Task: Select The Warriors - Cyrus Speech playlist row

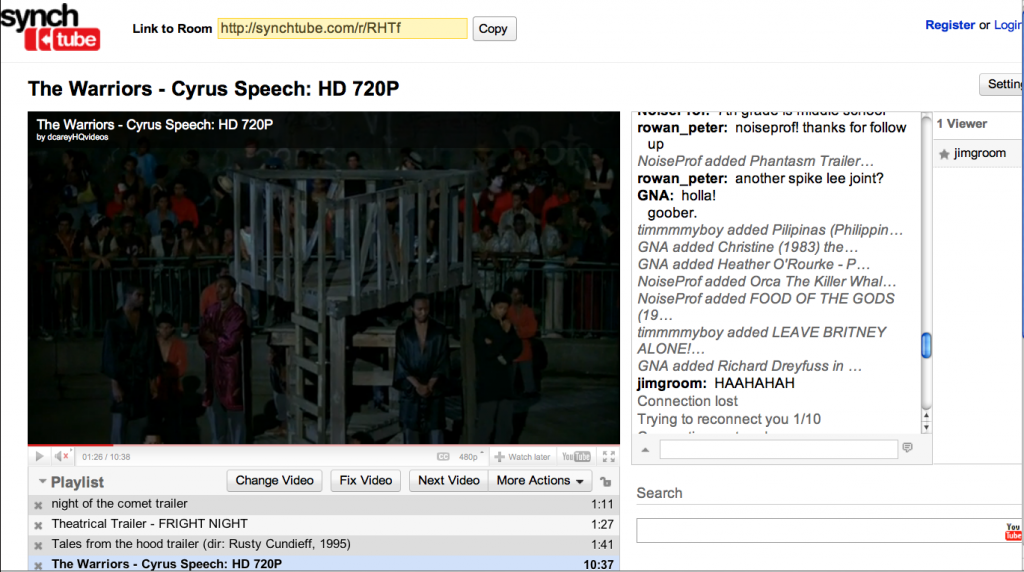Action: click(x=324, y=564)
